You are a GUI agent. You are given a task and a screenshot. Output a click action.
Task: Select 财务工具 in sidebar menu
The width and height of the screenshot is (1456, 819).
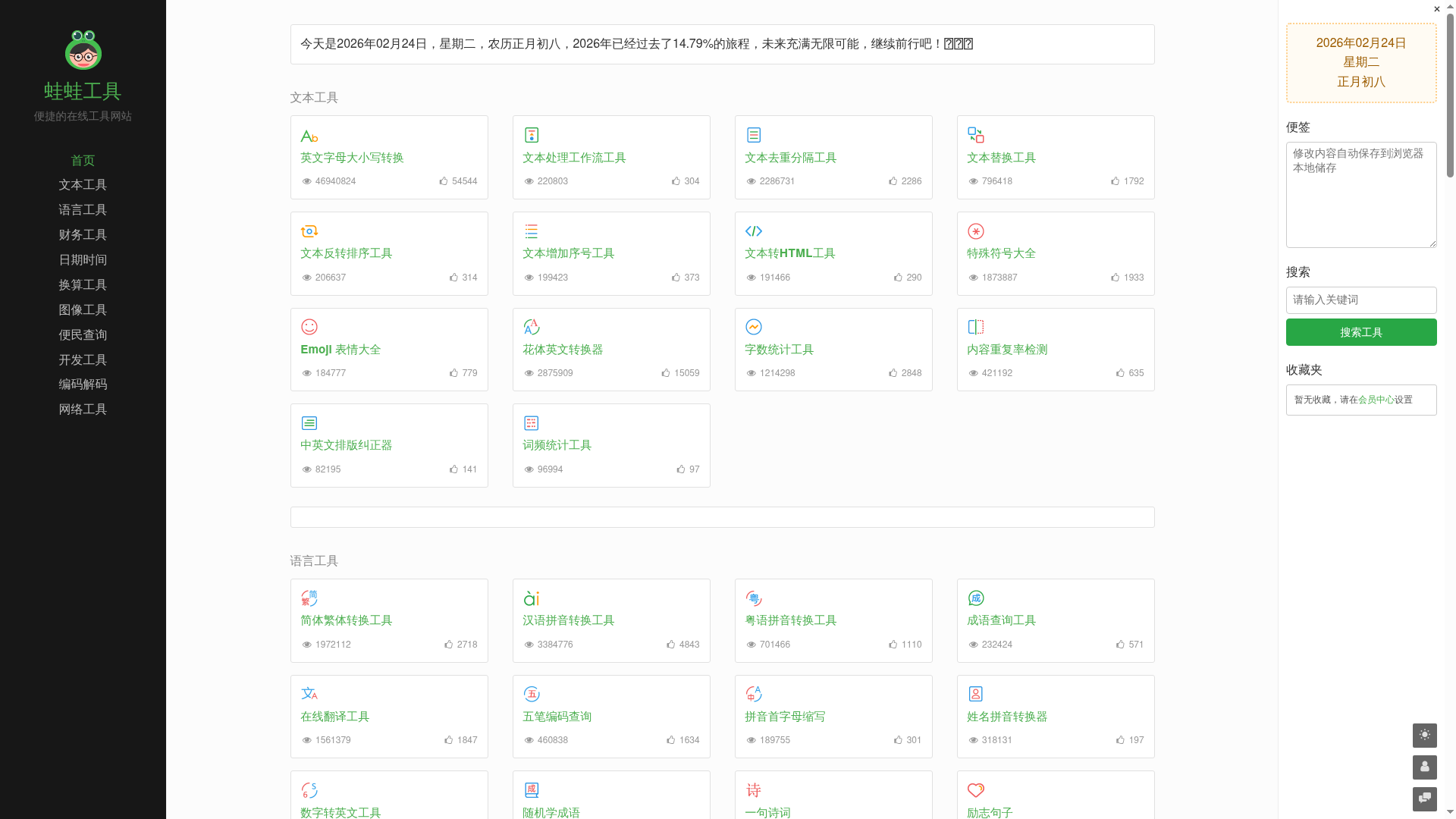[x=83, y=235]
